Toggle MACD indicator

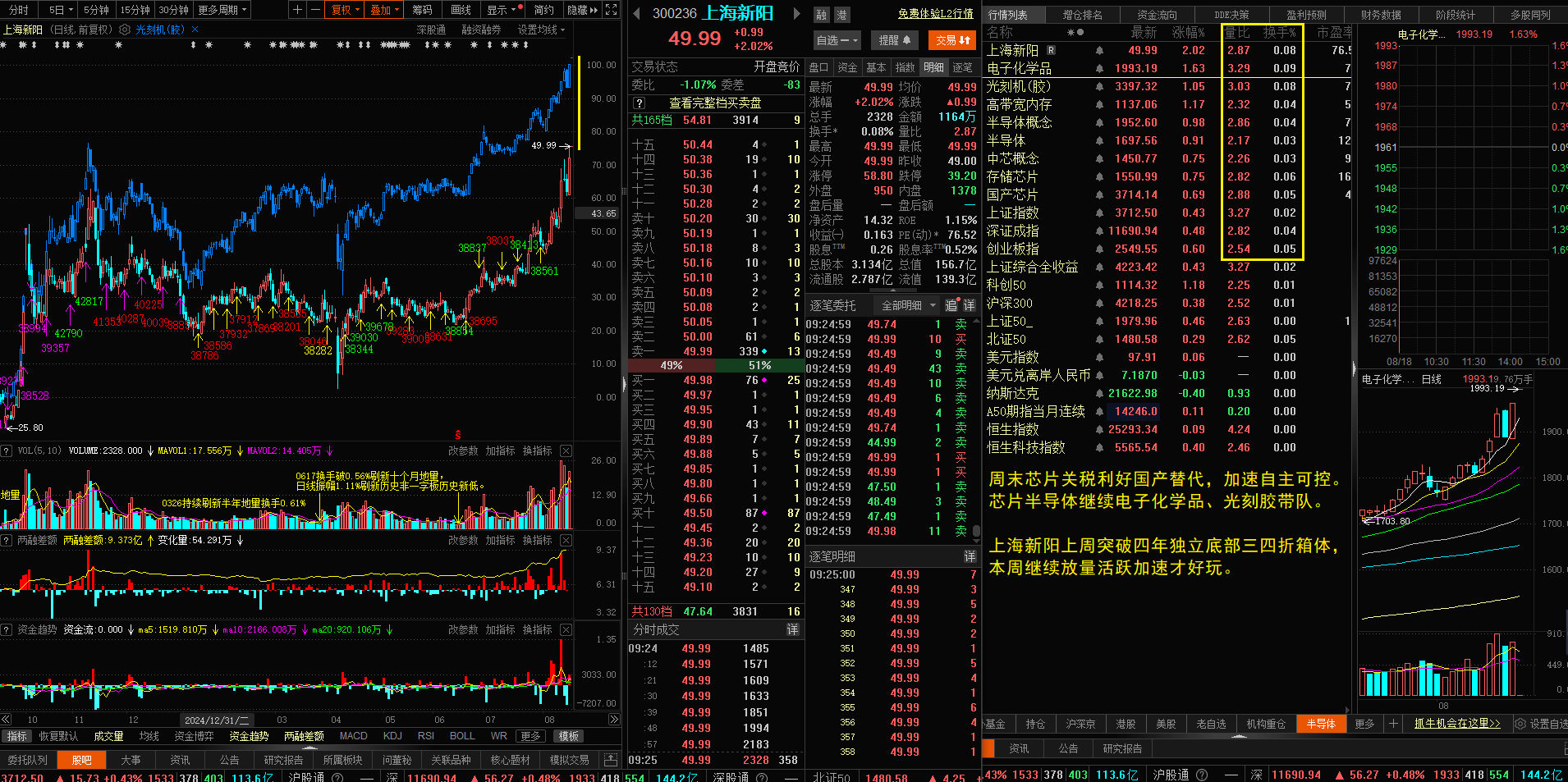pyautogui.click(x=354, y=737)
